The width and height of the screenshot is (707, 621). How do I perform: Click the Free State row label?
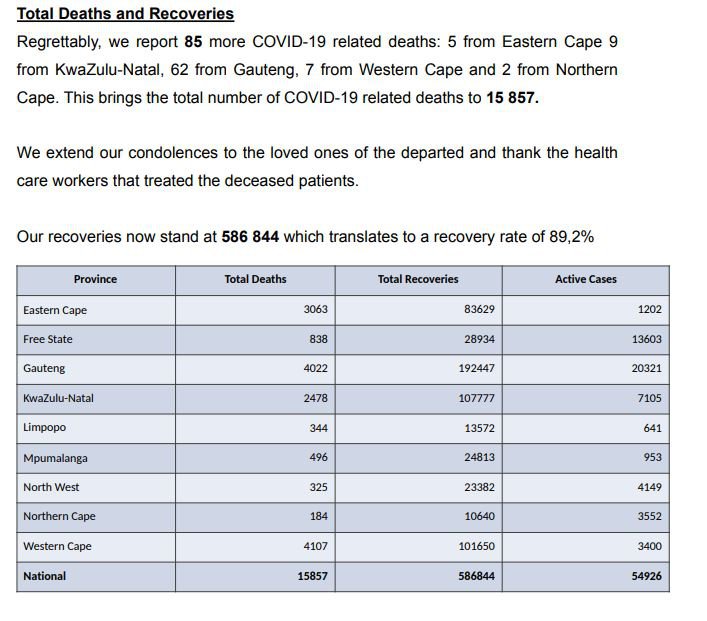click(x=48, y=339)
